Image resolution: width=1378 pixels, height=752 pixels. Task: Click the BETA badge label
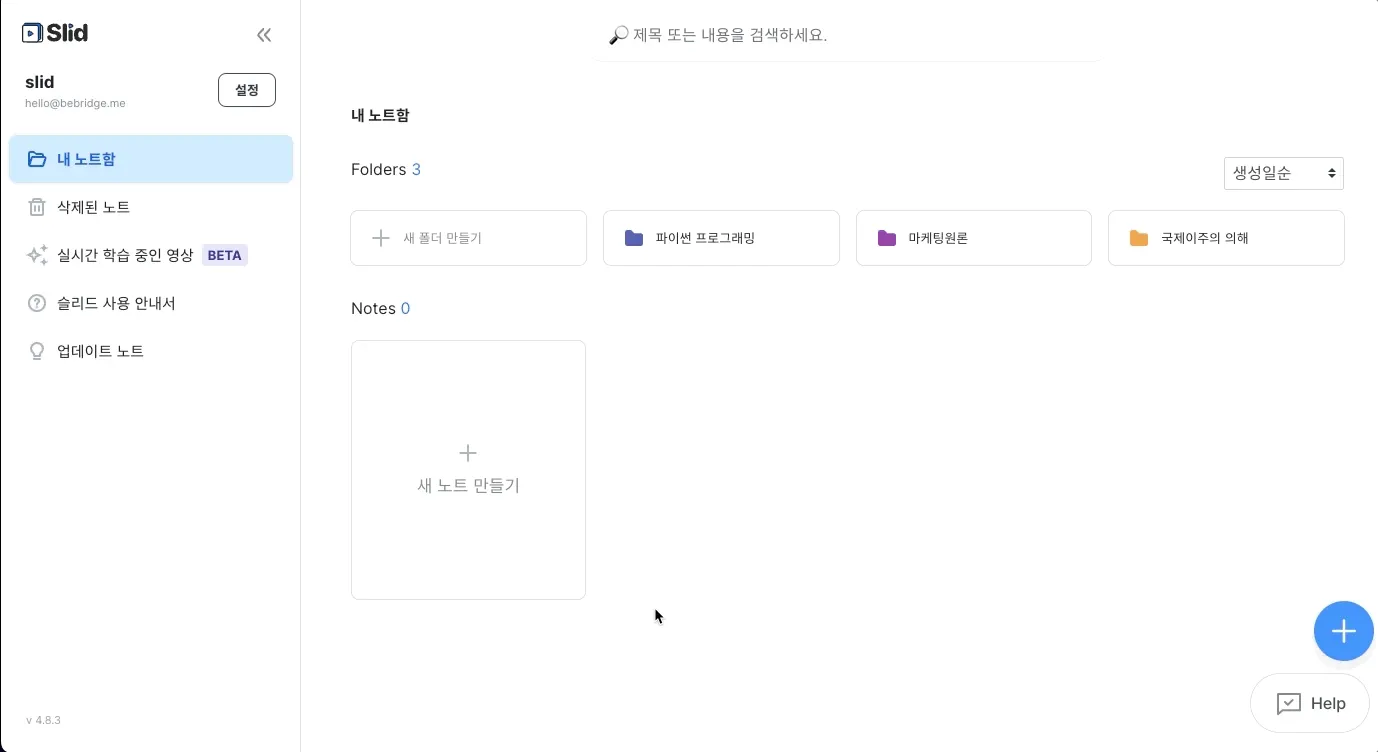(225, 255)
